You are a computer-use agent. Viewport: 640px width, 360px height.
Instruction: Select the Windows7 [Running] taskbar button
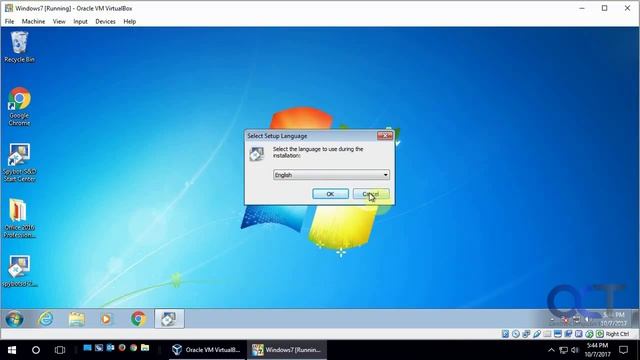coord(287,350)
